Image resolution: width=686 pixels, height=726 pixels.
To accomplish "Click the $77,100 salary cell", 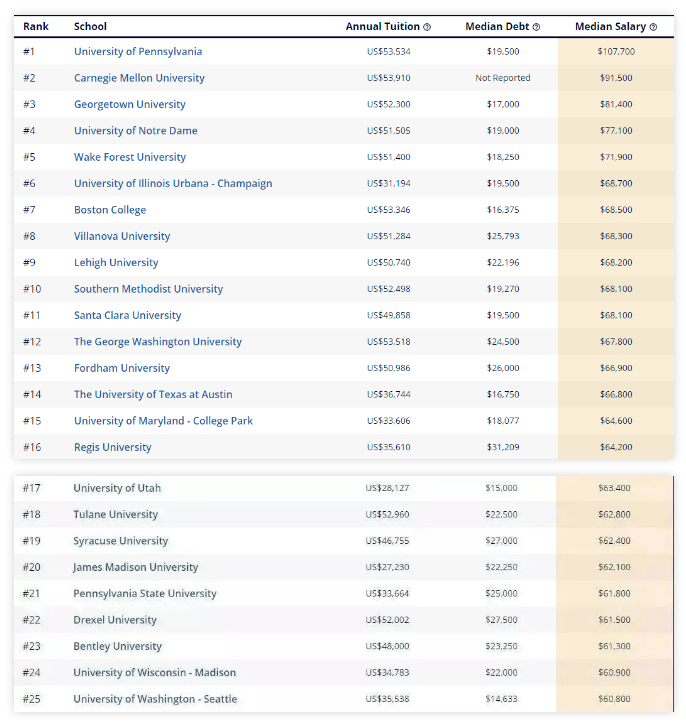I will [x=616, y=131].
